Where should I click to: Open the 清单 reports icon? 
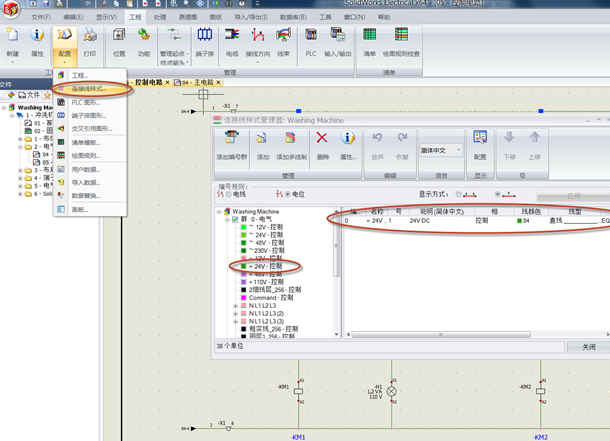(x=370, y=35)
